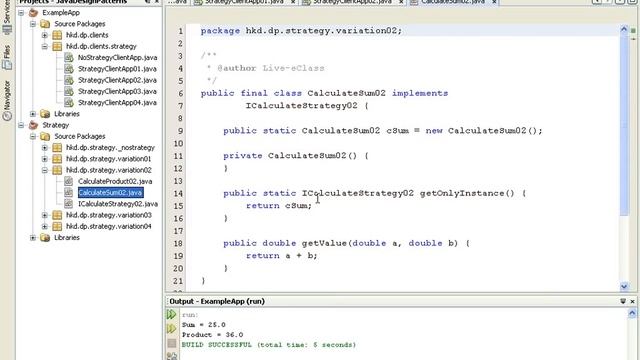Select the hkd.dp.clients.strategy package label
Image resolution: width=640 pixels, height=360 pixels.
[101, 47]
